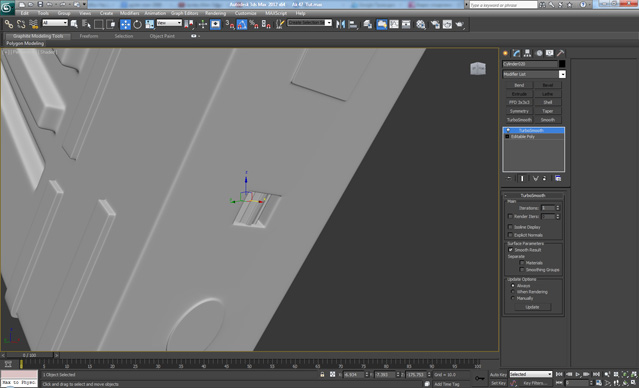Click the Select and Link tool
Image resolution: width=639 pixels, height=388 pixels.
click(x=9, y=24)
